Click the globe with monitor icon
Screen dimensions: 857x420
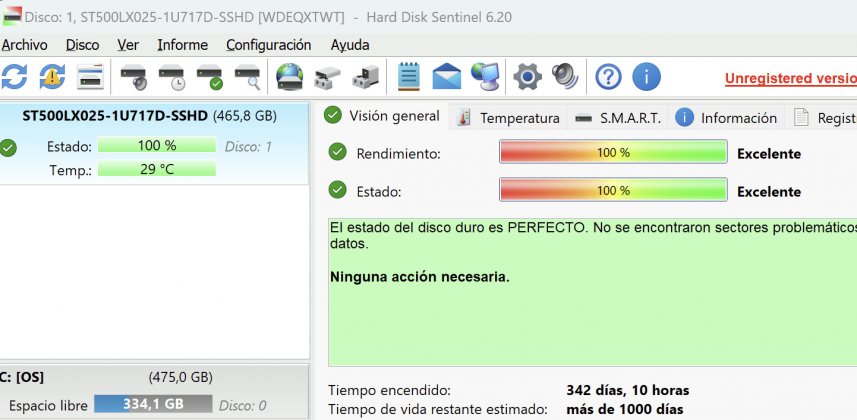click(485, 77)
